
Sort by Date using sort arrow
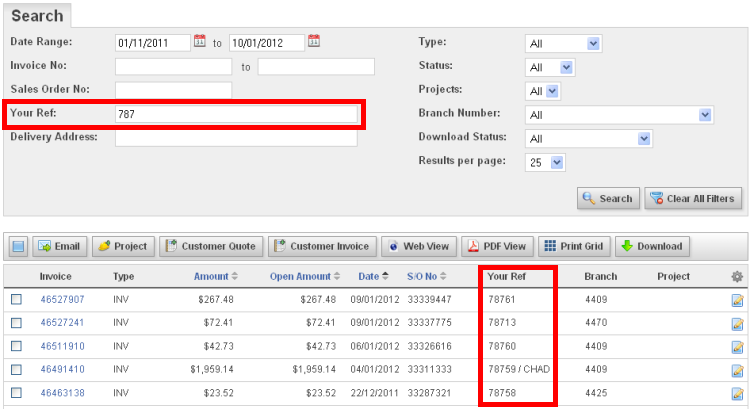[385, 276]
